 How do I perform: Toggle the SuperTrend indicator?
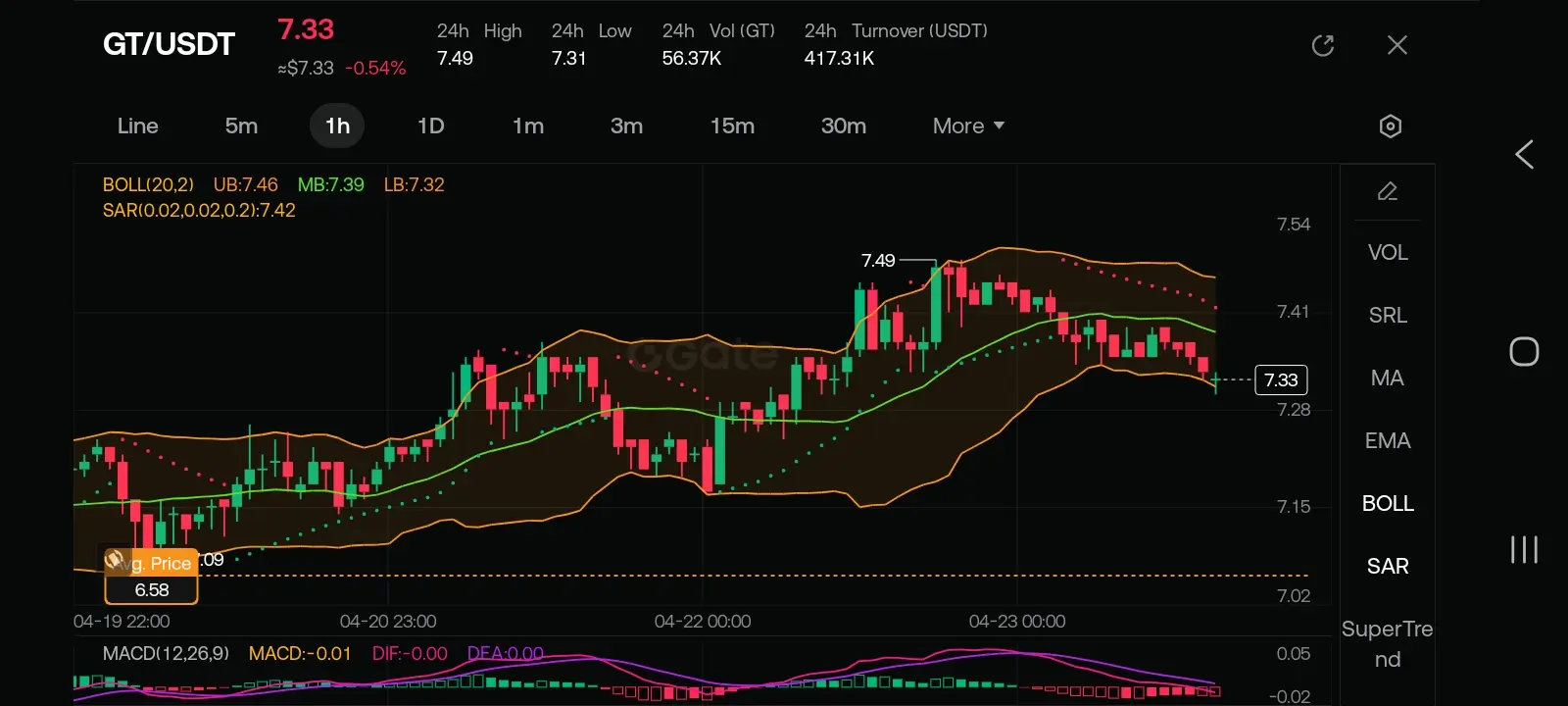click(x=1388, y=644)
